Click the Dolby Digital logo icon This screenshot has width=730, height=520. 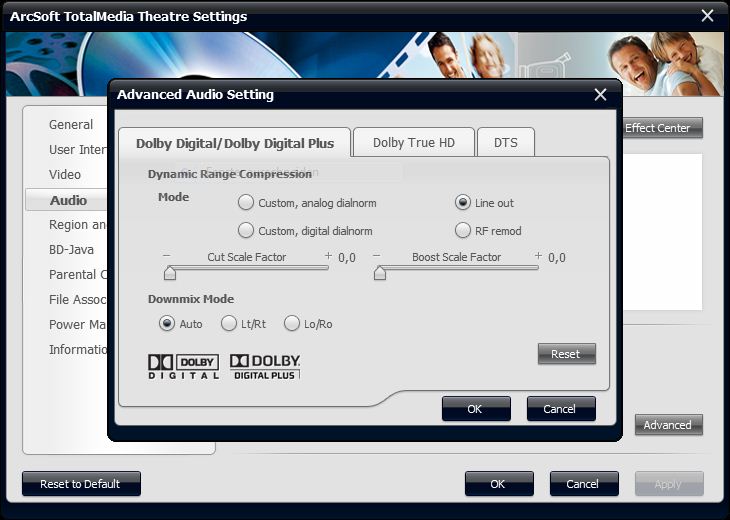(183, 366)
